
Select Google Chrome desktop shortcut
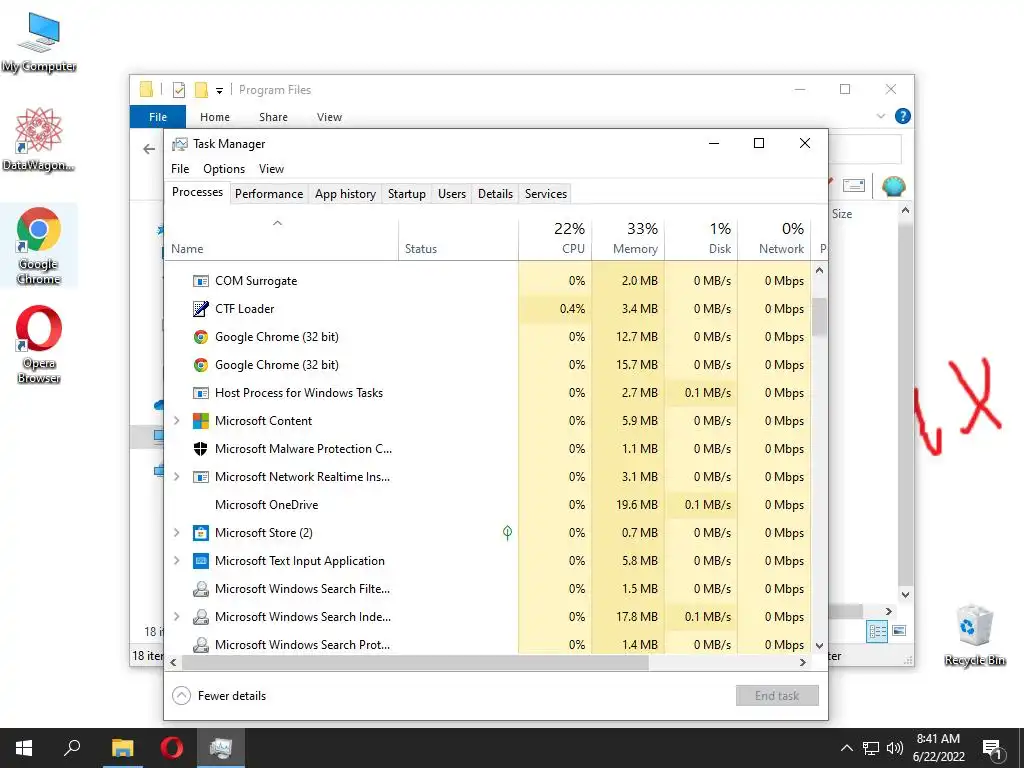click(39, 246)
